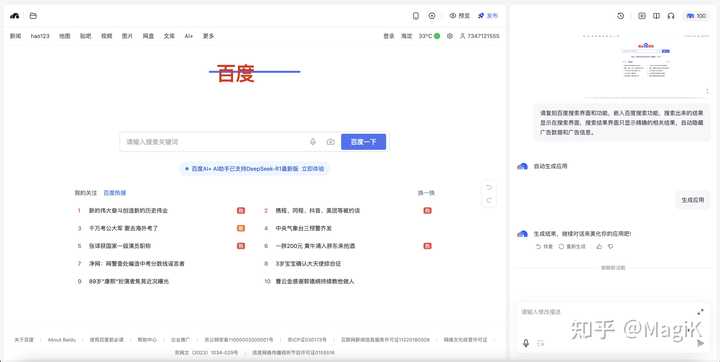The height and width of the screenshot is (362, 720).
Task: Click the split-panel book icon in the chat header
Action: [x=657, y=16]
